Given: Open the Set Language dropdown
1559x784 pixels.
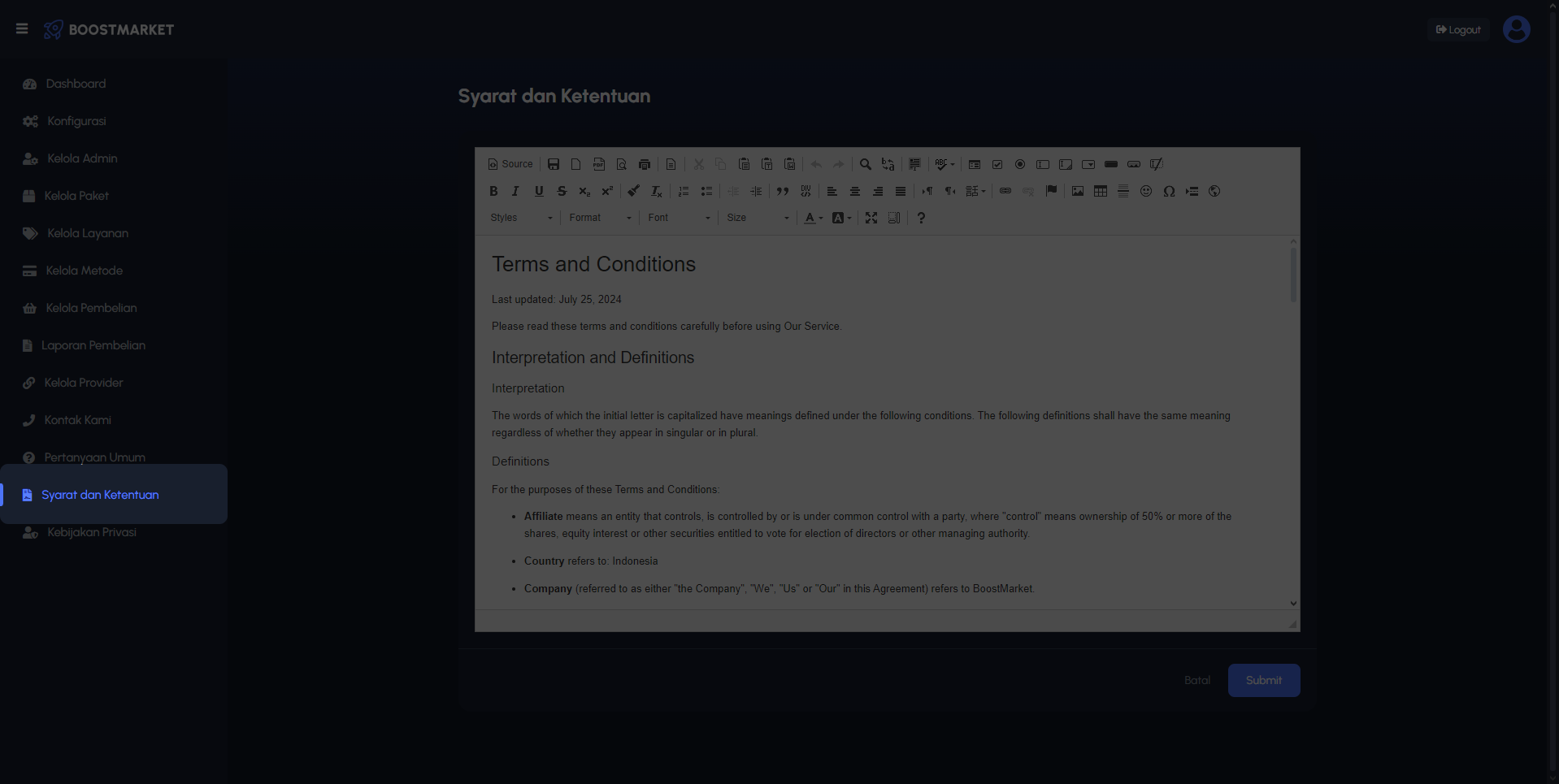Looking at the screenshot, I should tap(975, 191).
